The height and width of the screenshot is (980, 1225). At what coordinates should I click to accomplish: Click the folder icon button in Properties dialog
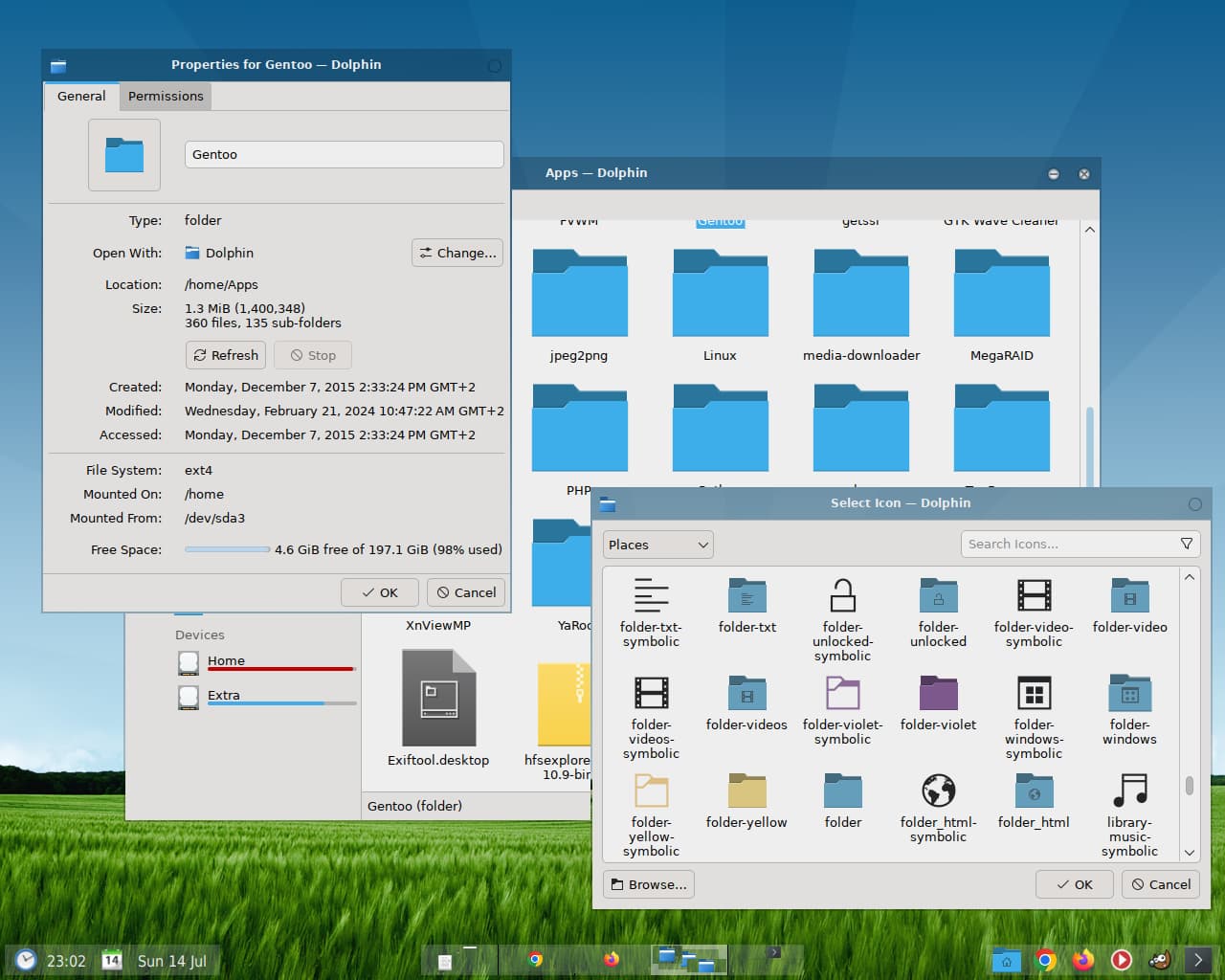(124, 155)
